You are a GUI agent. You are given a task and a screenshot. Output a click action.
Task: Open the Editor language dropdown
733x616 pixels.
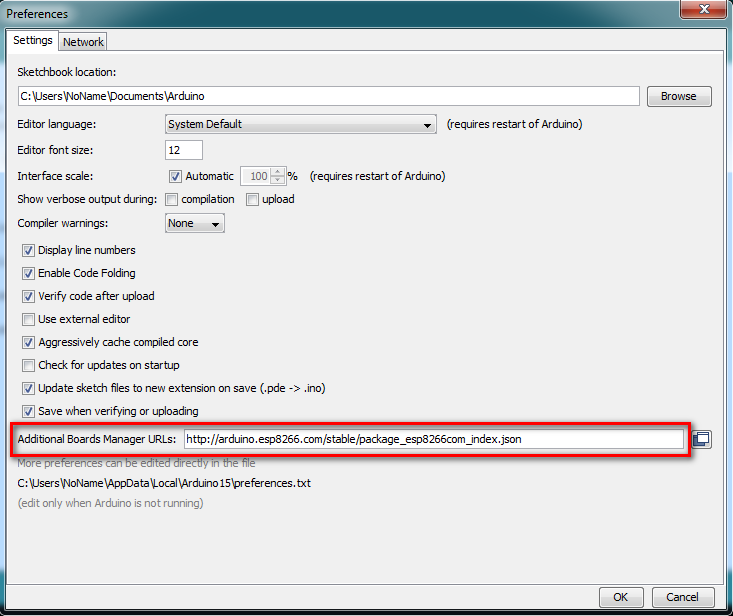click(301, 124)
